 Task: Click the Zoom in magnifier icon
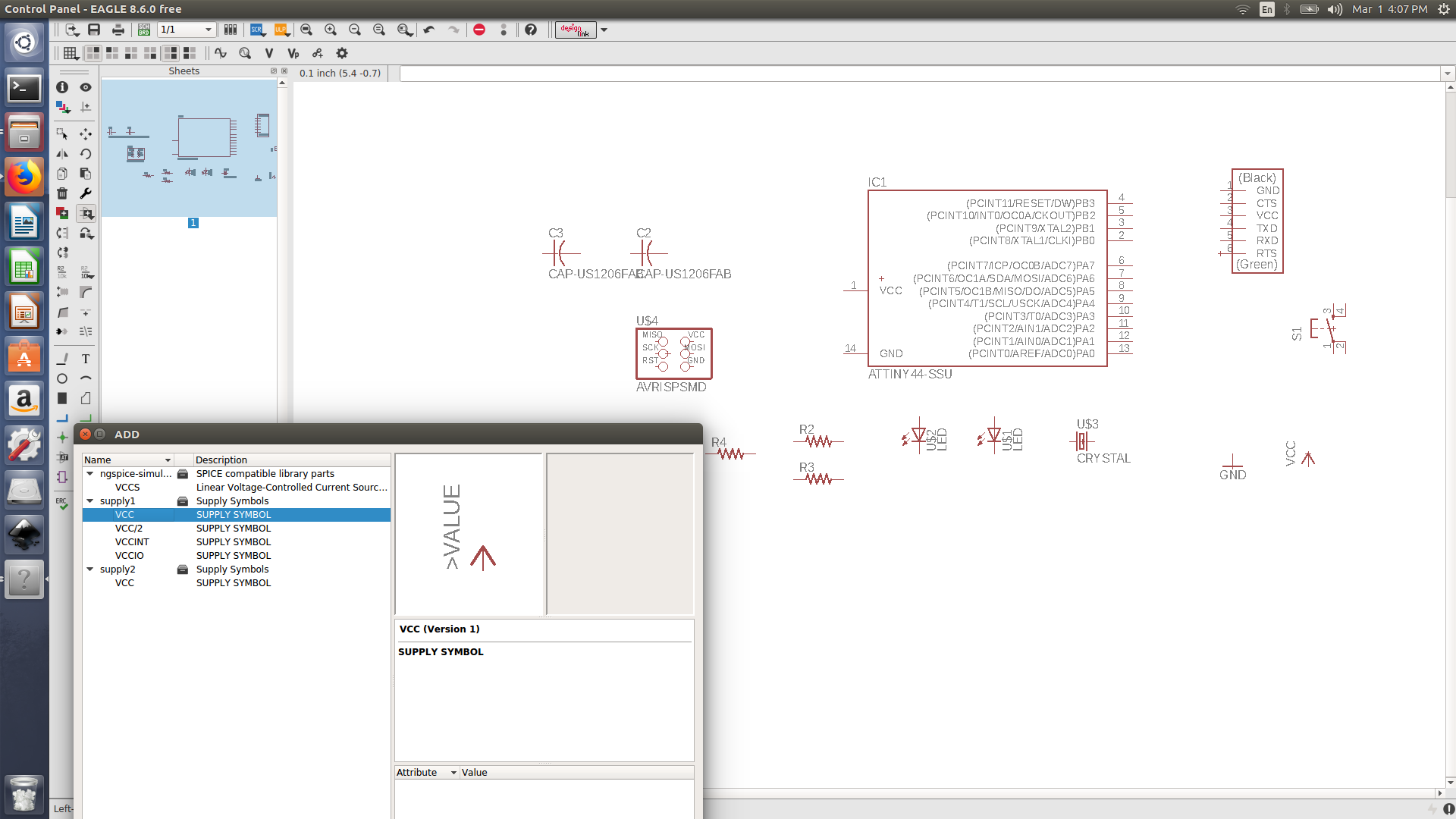[x=331, y=30]
